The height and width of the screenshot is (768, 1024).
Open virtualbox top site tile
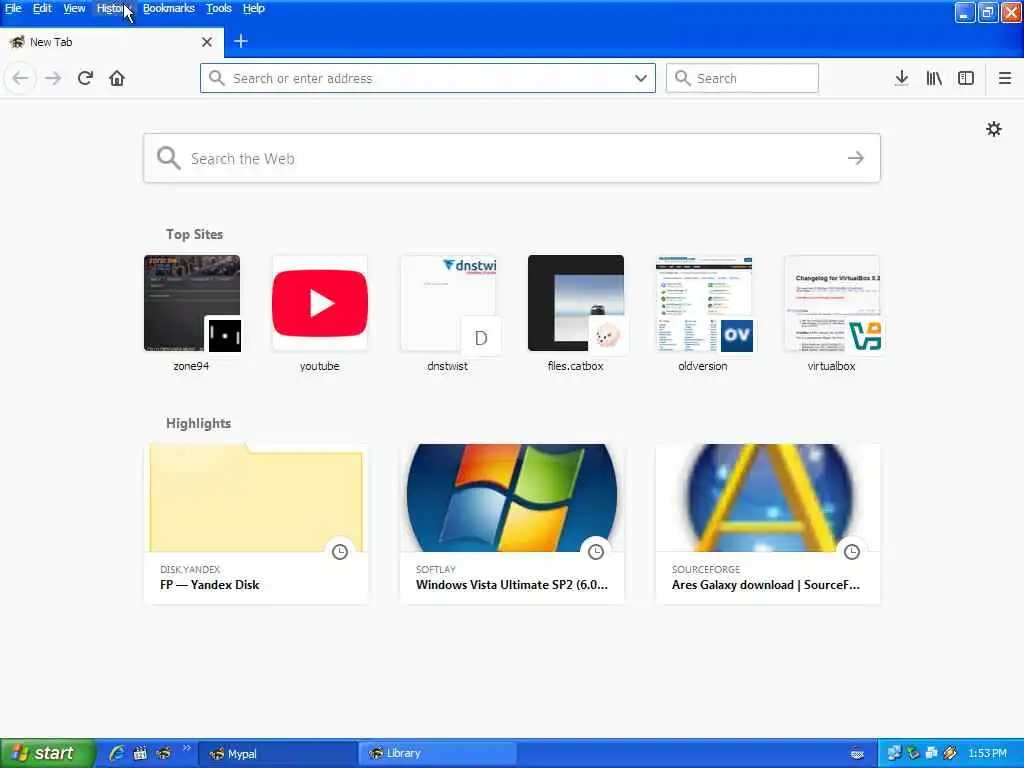click(832, 303)
